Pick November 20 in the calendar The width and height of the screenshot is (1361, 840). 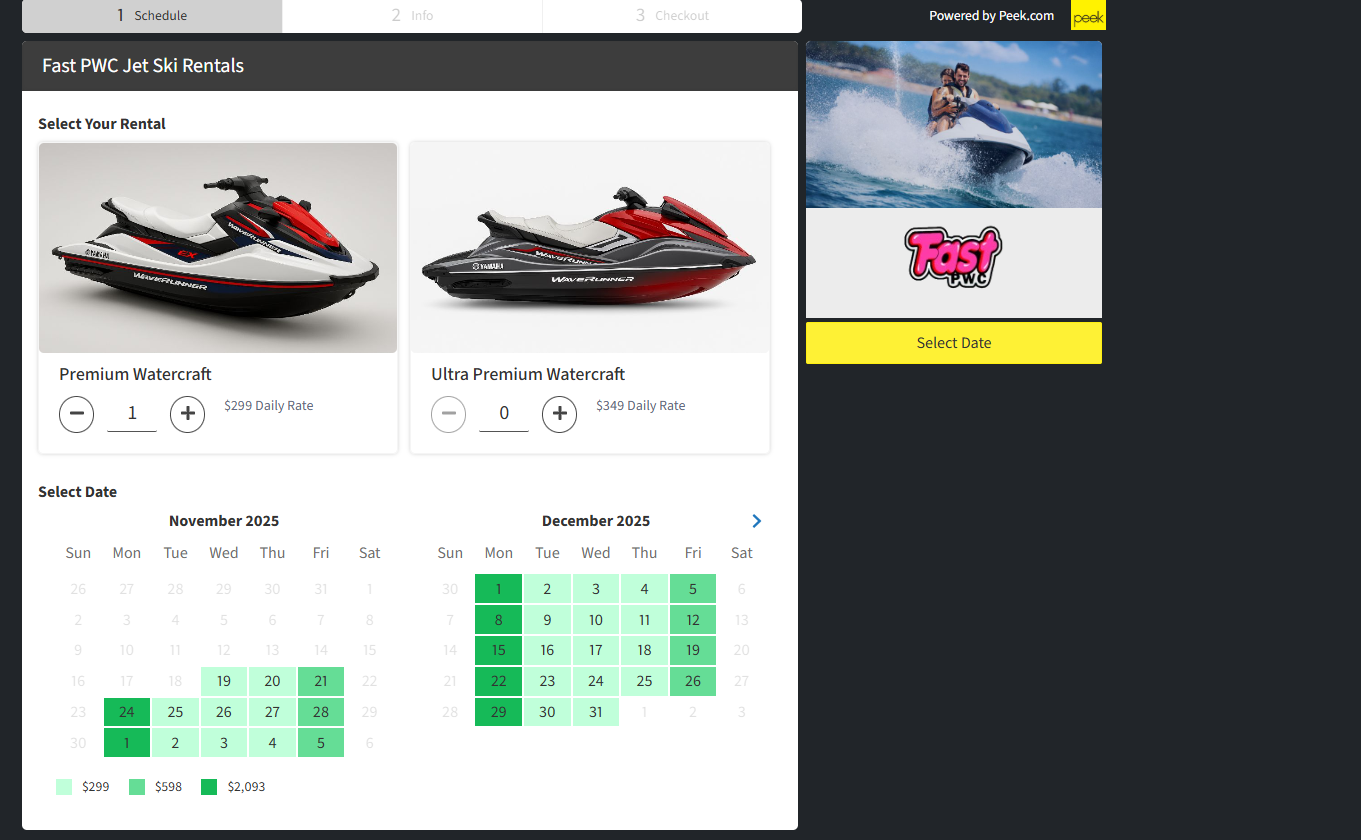[273, 682]
